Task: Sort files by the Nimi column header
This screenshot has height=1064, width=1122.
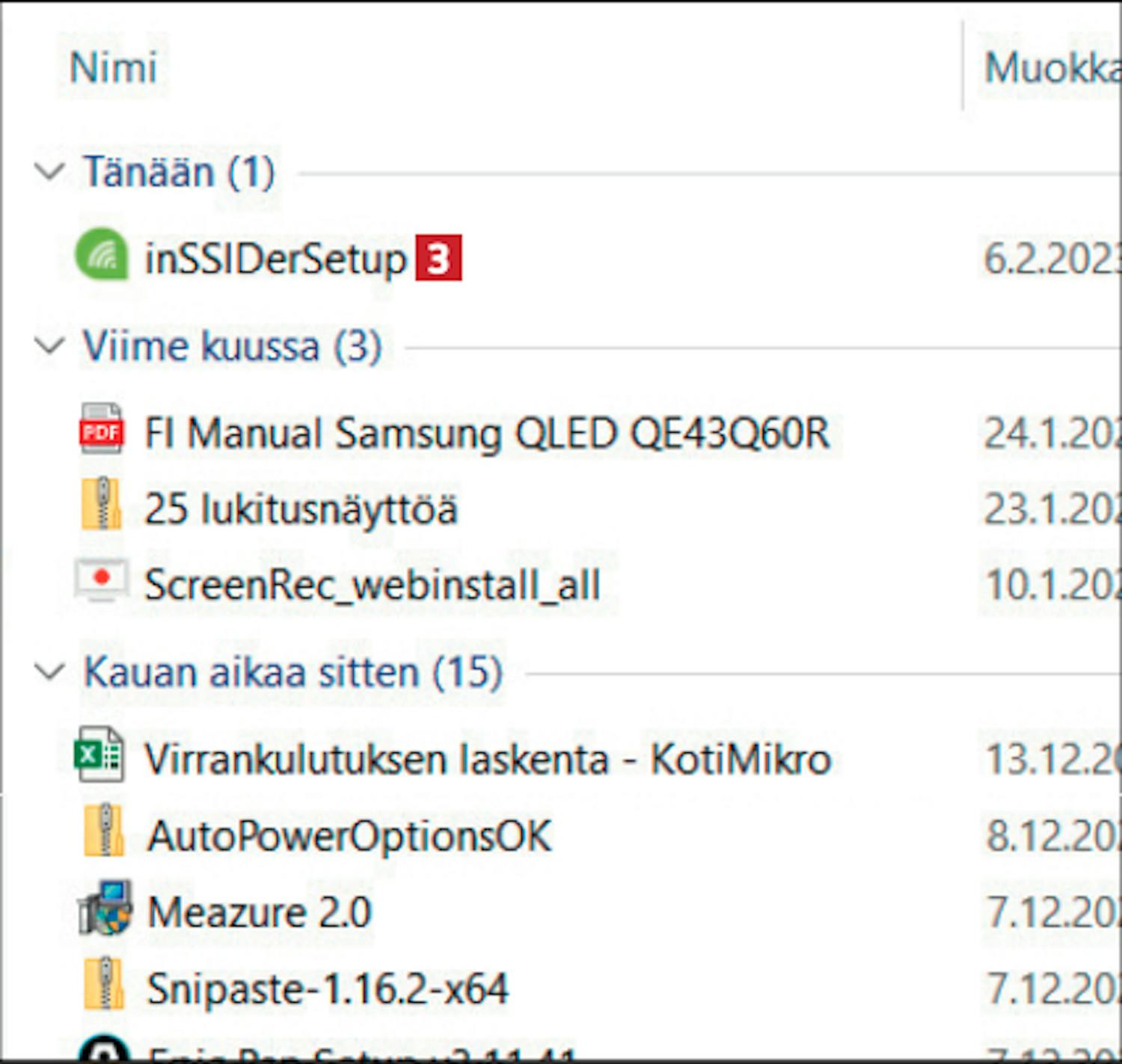Action: [113, 68]
